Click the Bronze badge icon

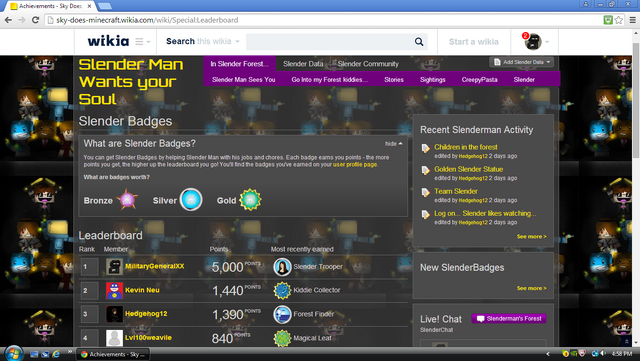tap(127, 200)
